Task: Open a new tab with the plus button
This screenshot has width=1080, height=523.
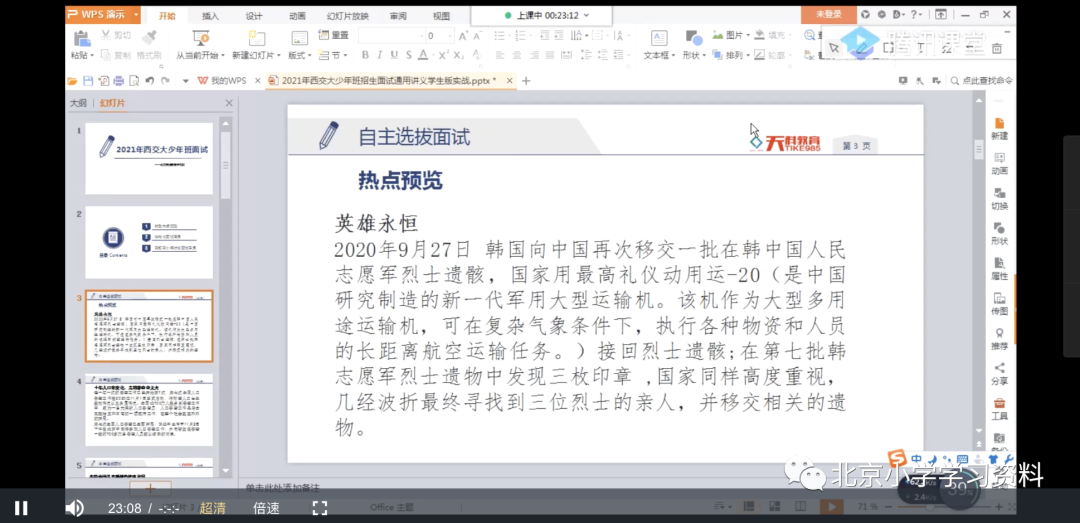Action: [x=526, y=81]
